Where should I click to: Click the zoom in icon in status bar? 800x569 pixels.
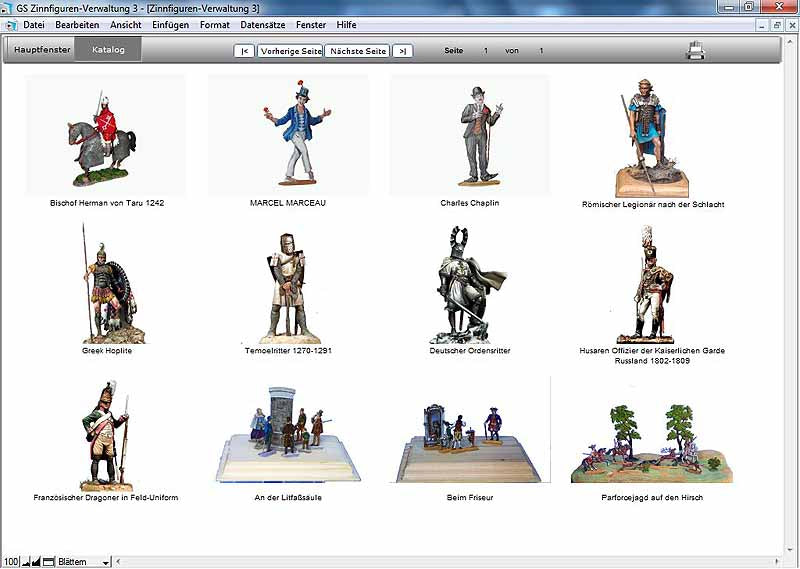tap(37, 562)
